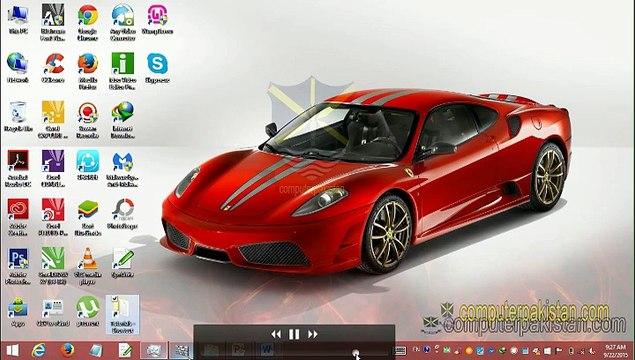Open the Action Center flag tray icon
This screenshot has height=360, width=635.
click(559, 351)
